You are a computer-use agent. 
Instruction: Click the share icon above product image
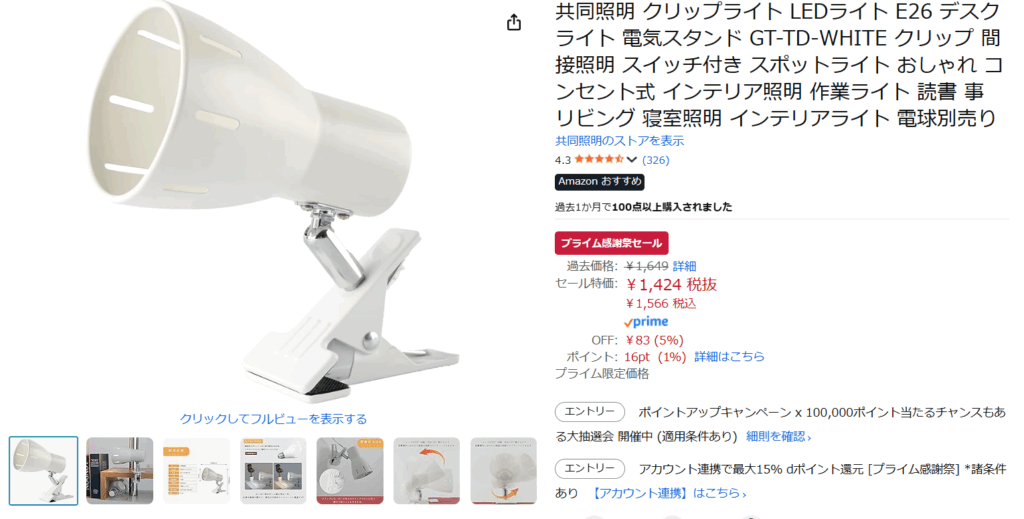tap(514, 22)
